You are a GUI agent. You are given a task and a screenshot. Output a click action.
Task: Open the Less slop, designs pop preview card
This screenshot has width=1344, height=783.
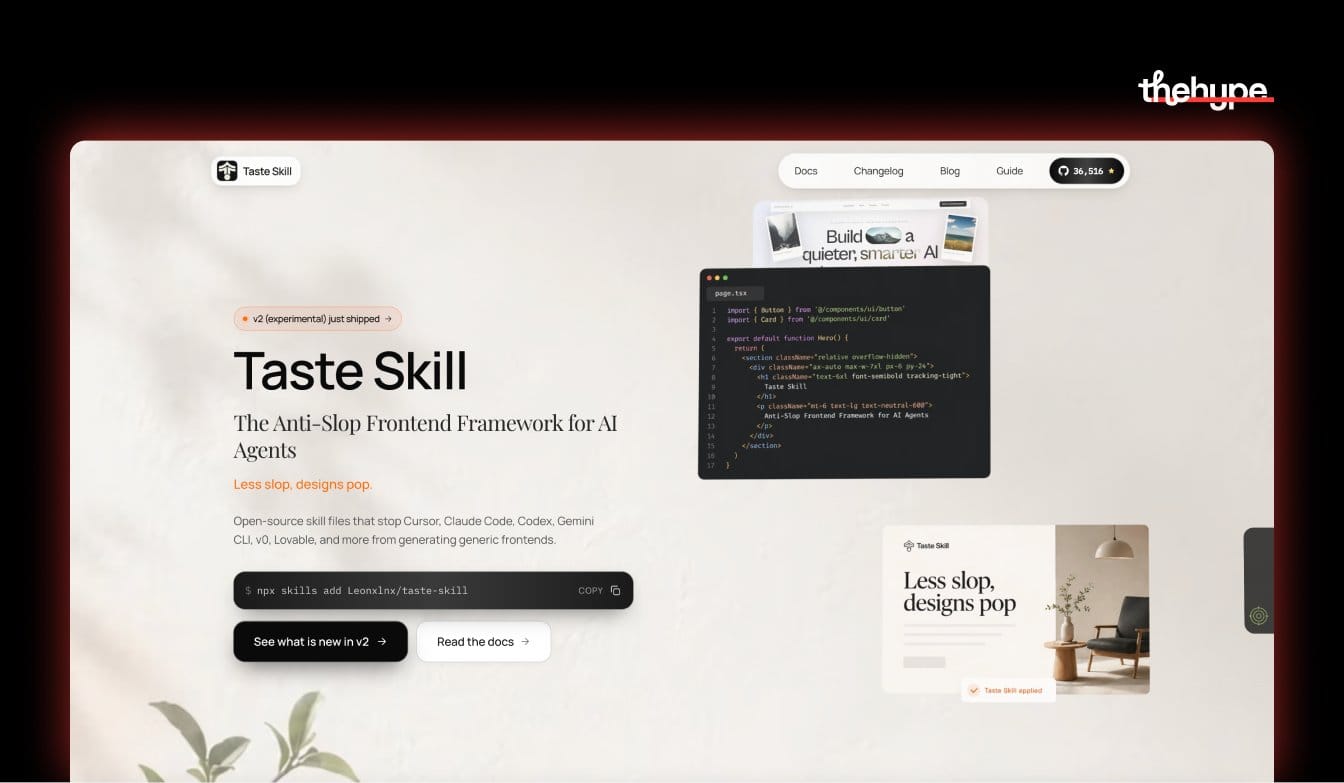pos(1016,609)
